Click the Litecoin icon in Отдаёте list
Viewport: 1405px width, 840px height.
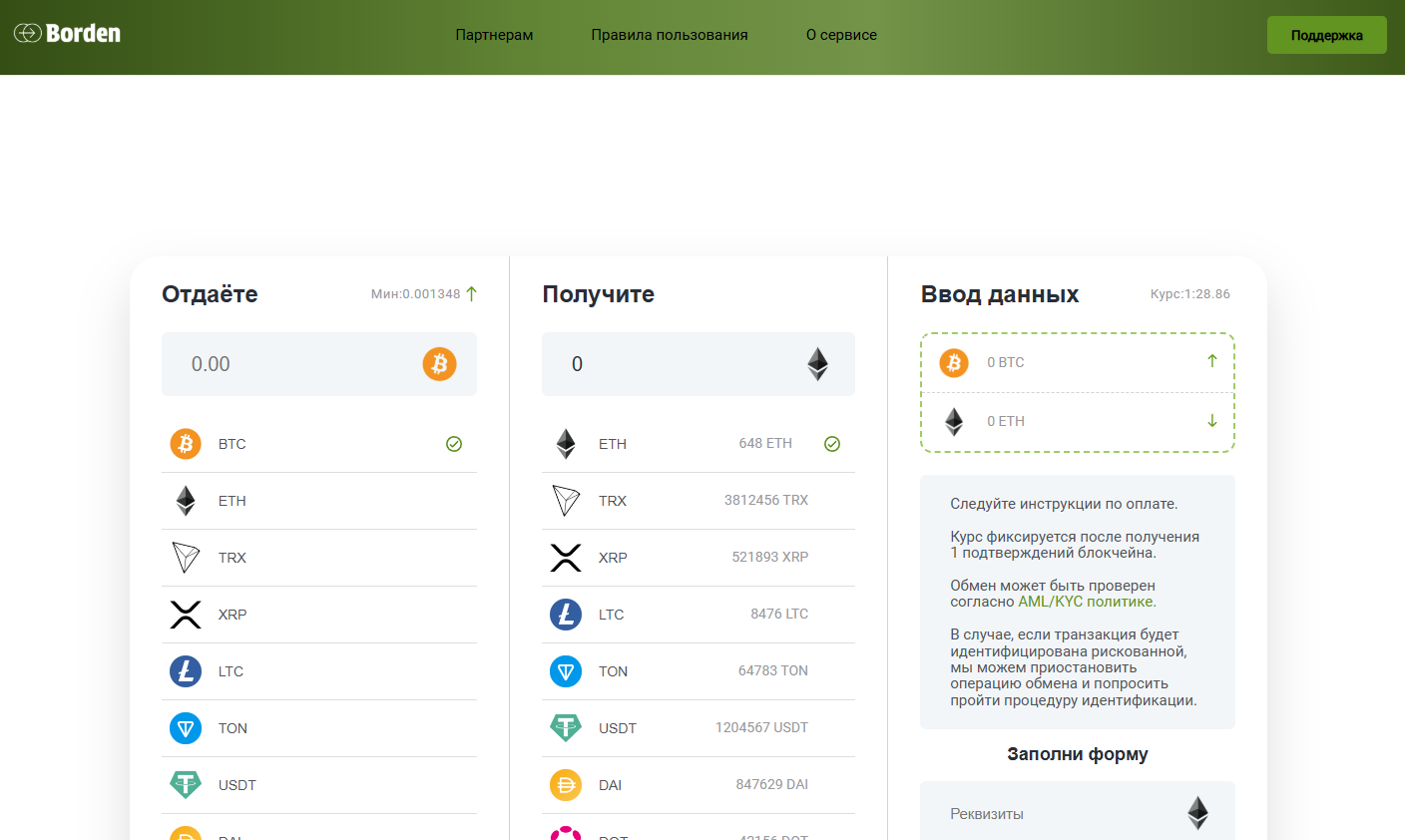point(186,671)
